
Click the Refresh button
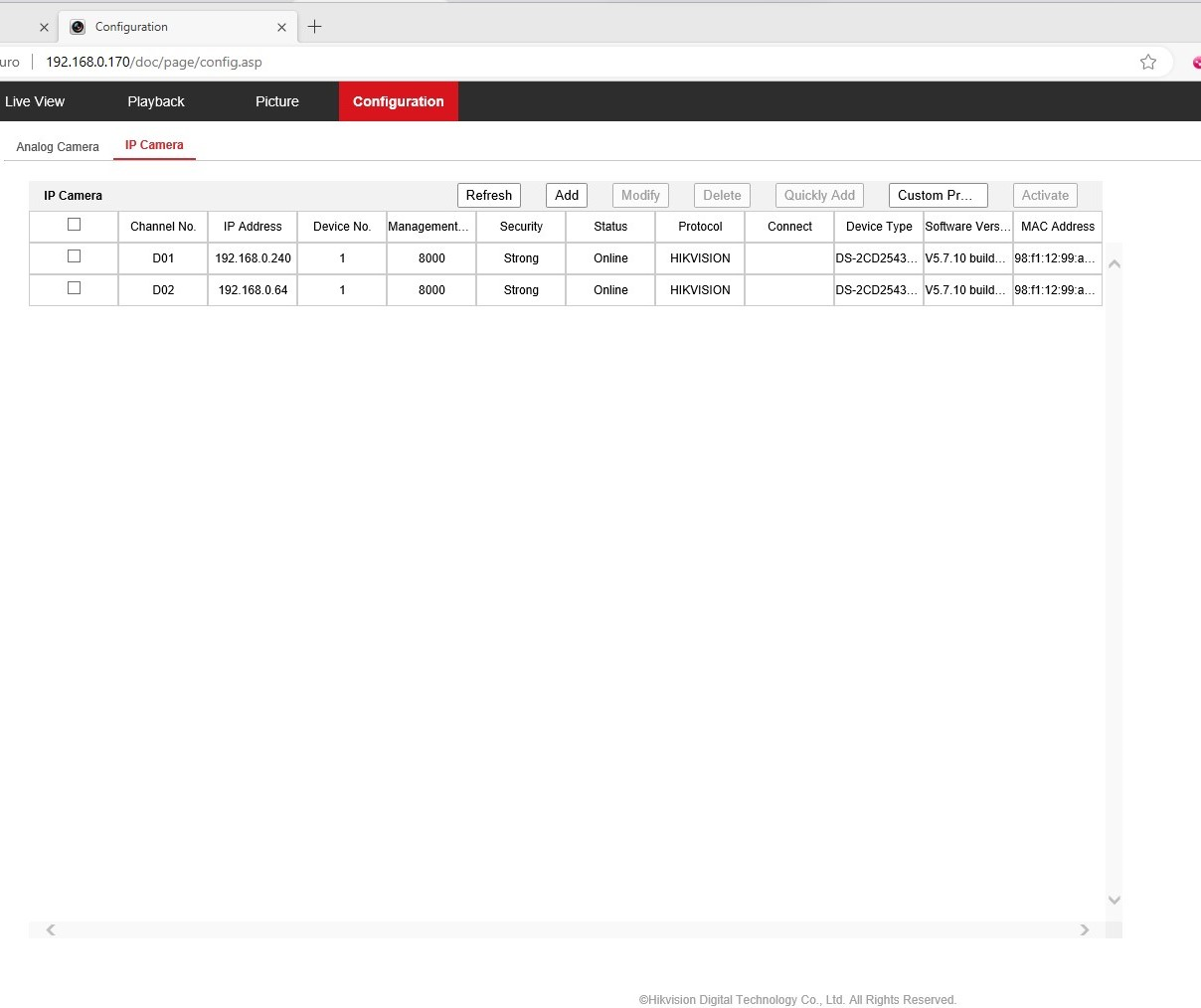point(489,196)
